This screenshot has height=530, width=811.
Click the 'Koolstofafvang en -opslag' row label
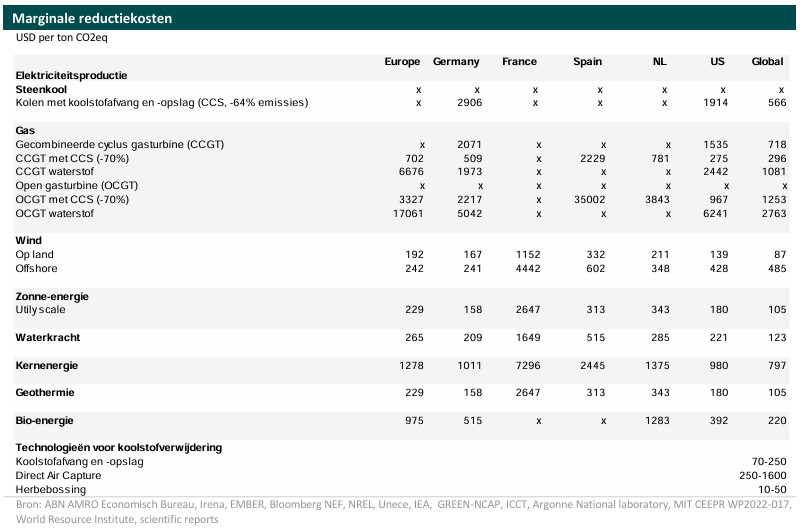(79, 461)
